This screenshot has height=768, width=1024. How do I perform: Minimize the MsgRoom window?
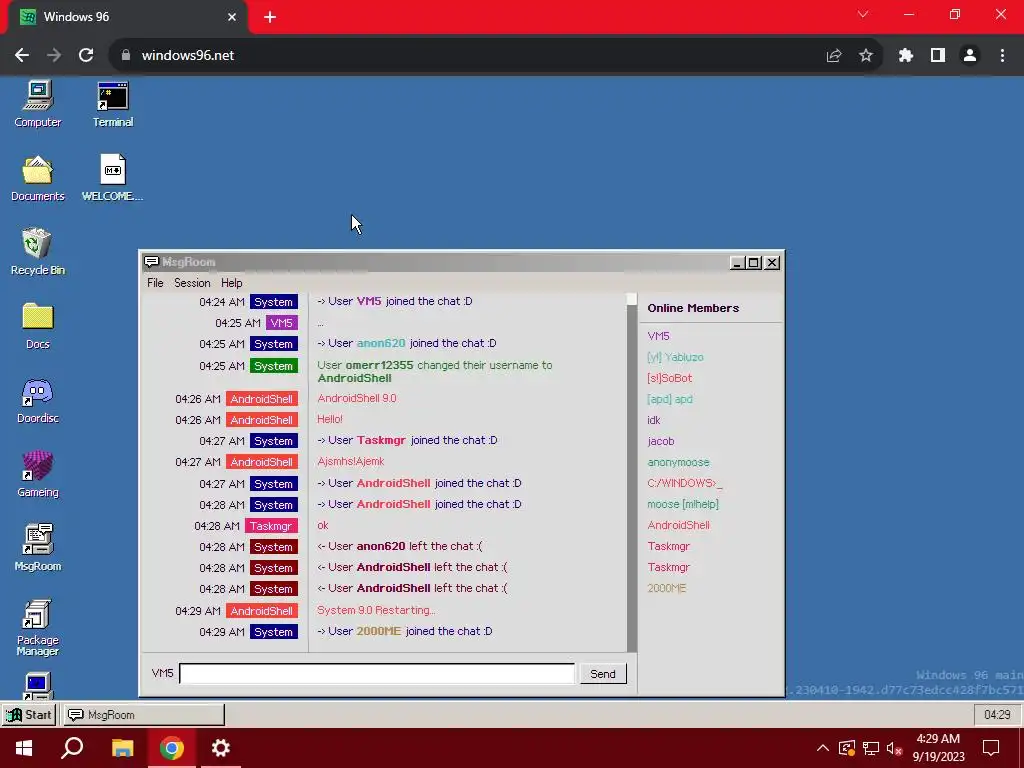click(737, 263)
